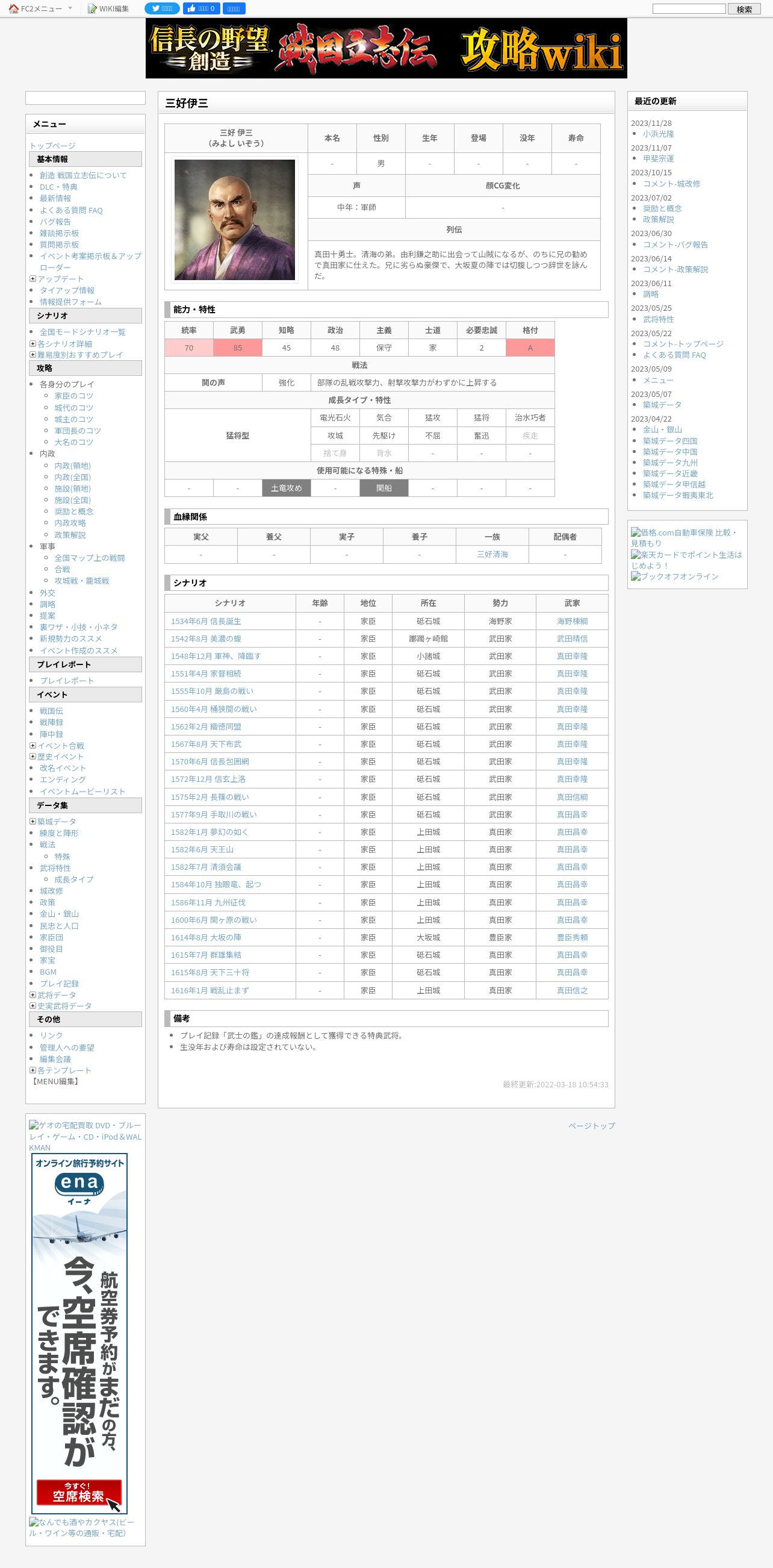This screenshot has height=1568, width=773.
Task: Open scenario 1534年6月 信長誕生
Action: coord(205,622)
